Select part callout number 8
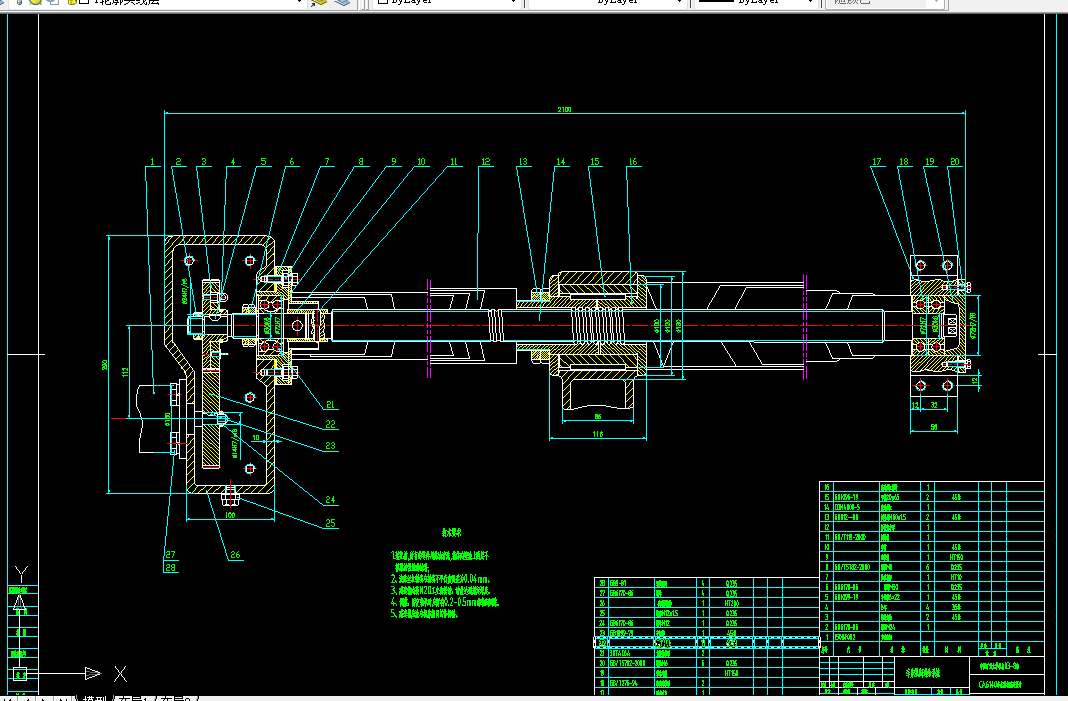1068x701 pixels. pos(361,162)
